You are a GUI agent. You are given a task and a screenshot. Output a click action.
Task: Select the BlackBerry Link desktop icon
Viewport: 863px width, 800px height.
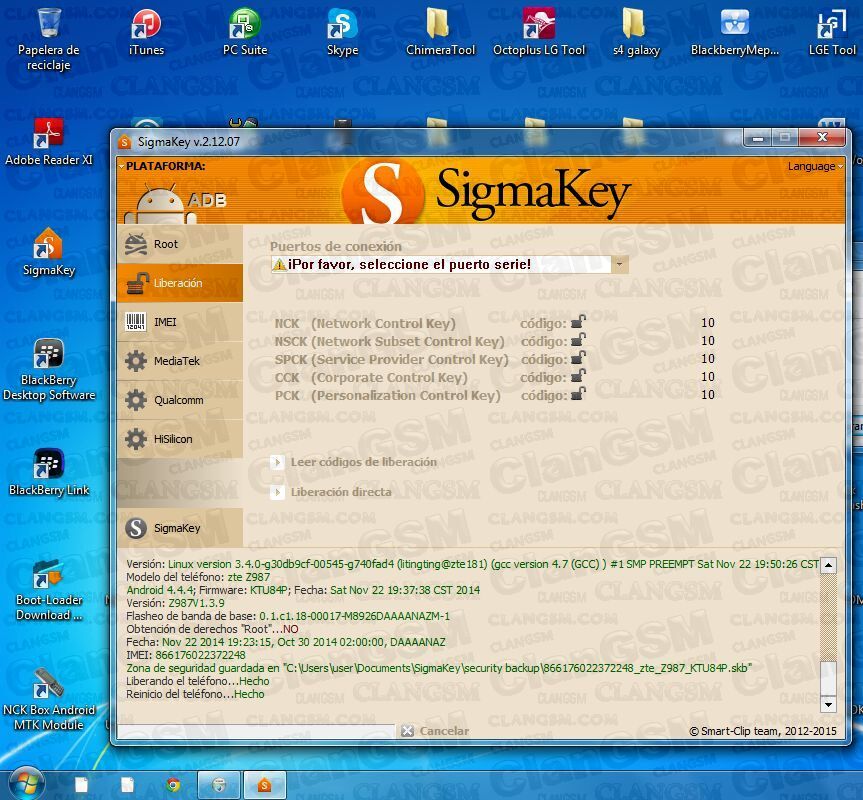point(49,472)
